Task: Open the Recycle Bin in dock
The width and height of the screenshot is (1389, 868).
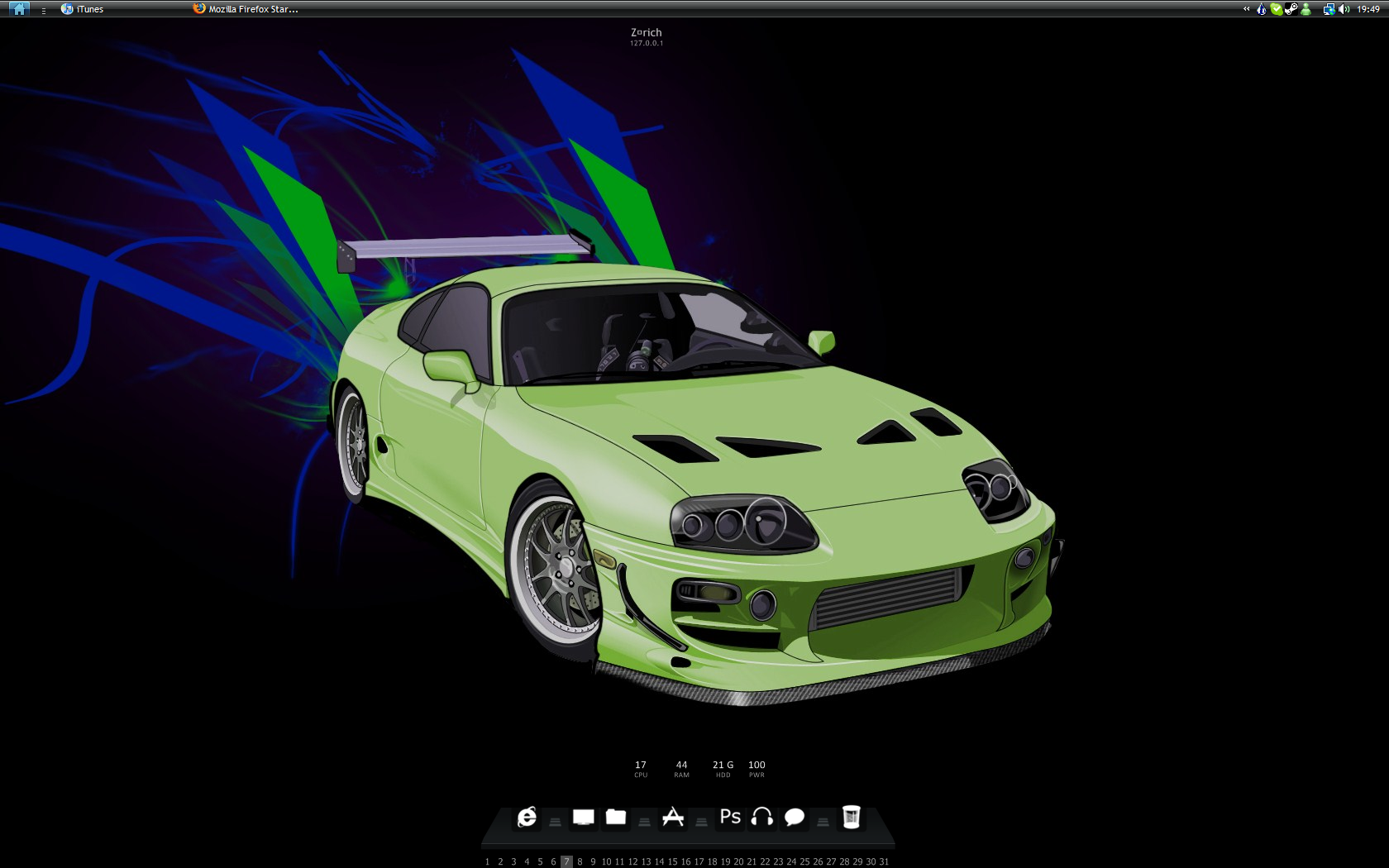Action: tap(852, 817)
